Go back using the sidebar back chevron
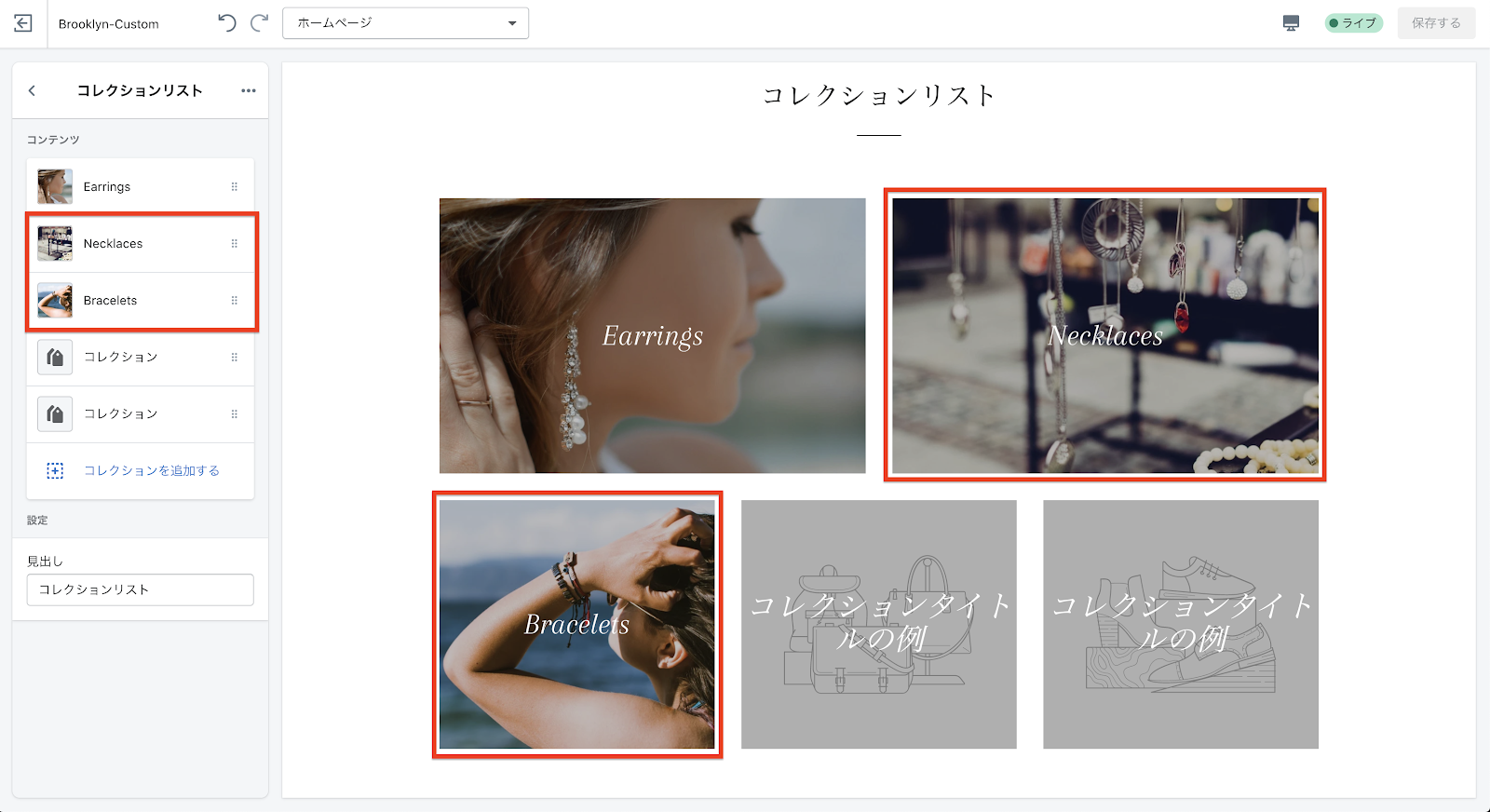This screenshot has height=812, width=1490. [33, 90]
